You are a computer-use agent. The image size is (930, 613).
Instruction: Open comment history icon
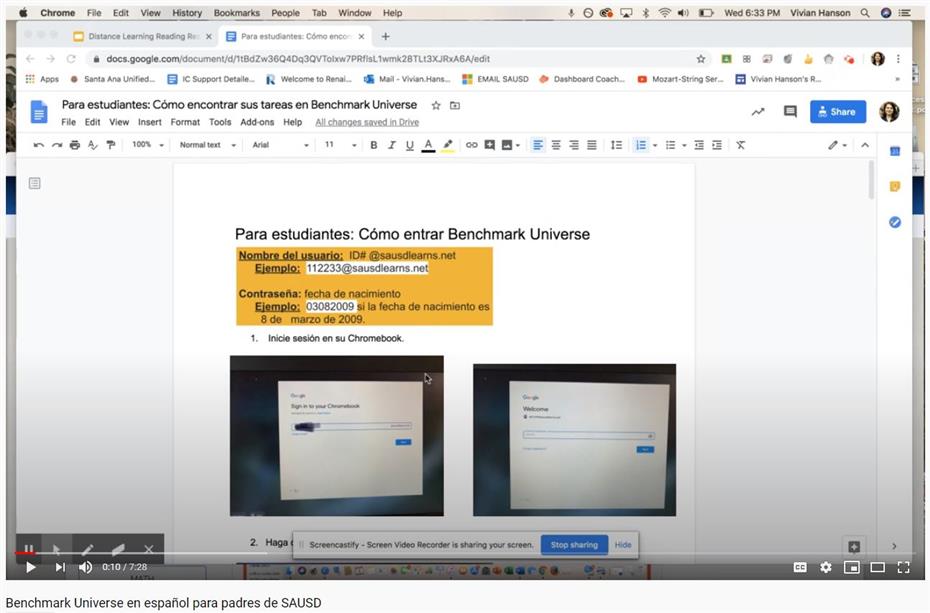(790, 111)
